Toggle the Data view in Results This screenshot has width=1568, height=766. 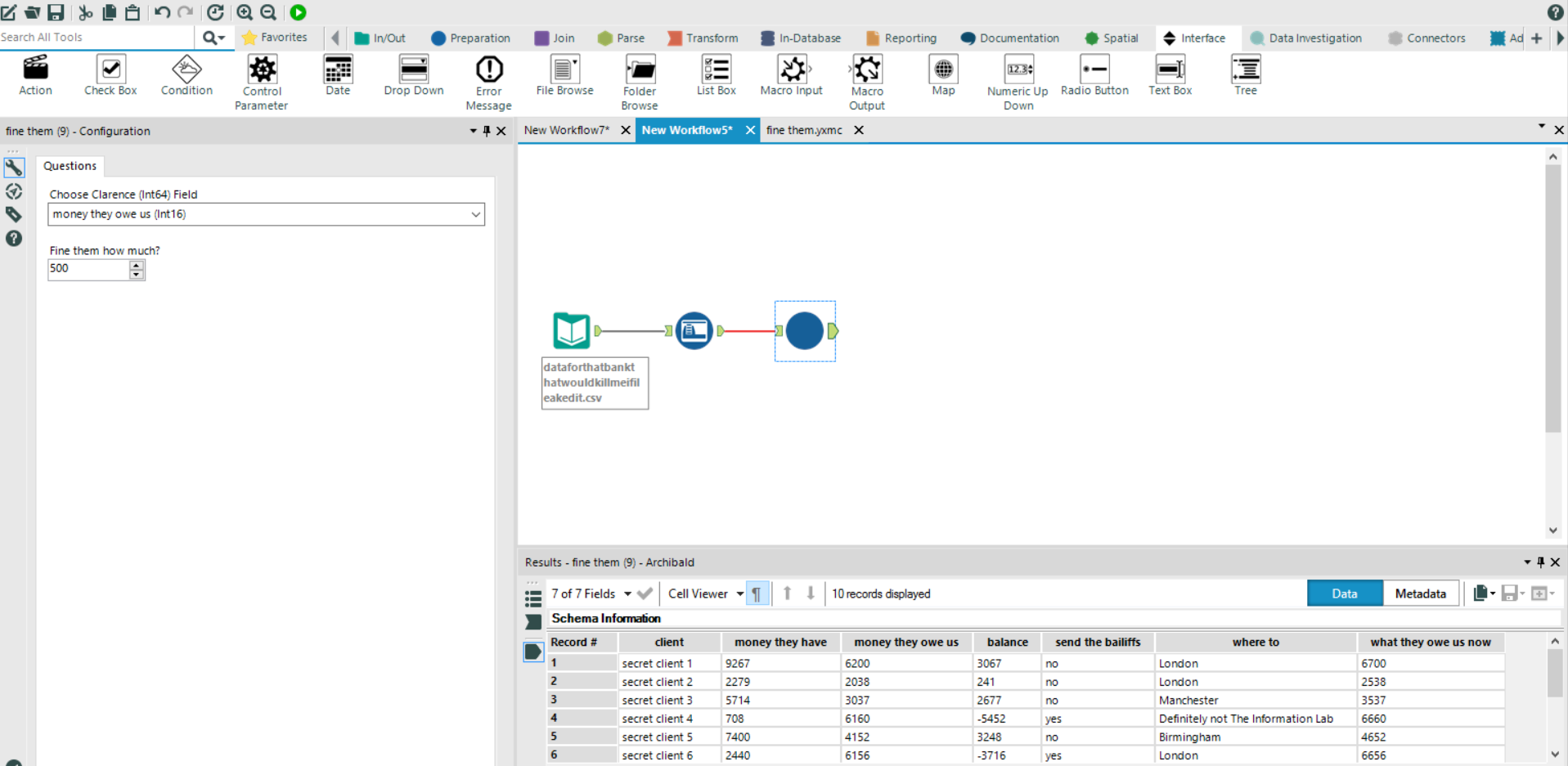point(1344,594)
